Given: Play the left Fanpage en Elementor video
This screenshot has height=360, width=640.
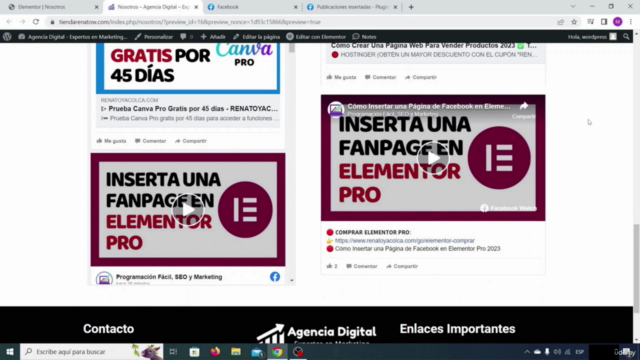Looking at the screenshot, I should [188, 209].
